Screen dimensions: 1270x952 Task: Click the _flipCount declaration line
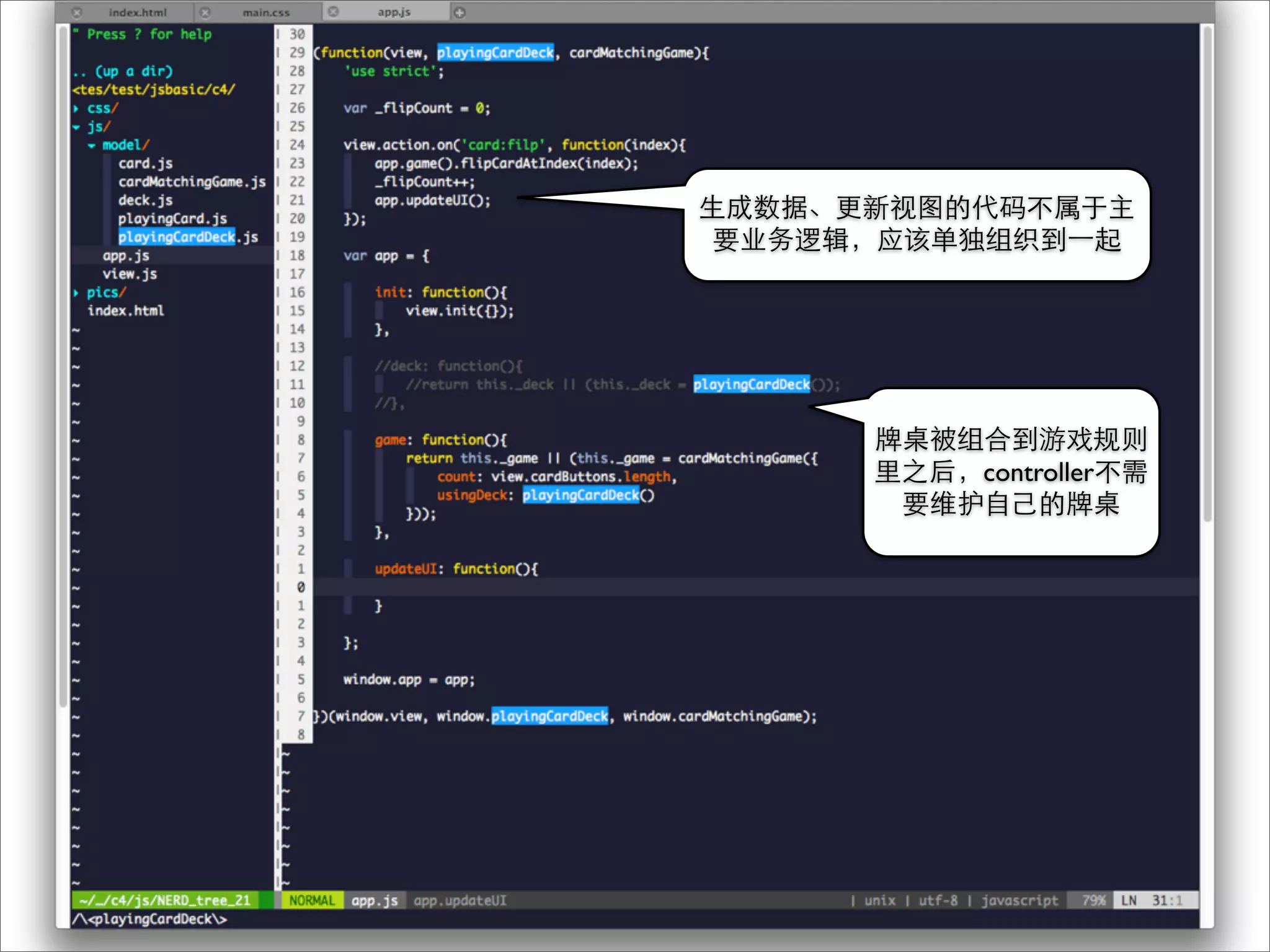[x=417, y=108]
